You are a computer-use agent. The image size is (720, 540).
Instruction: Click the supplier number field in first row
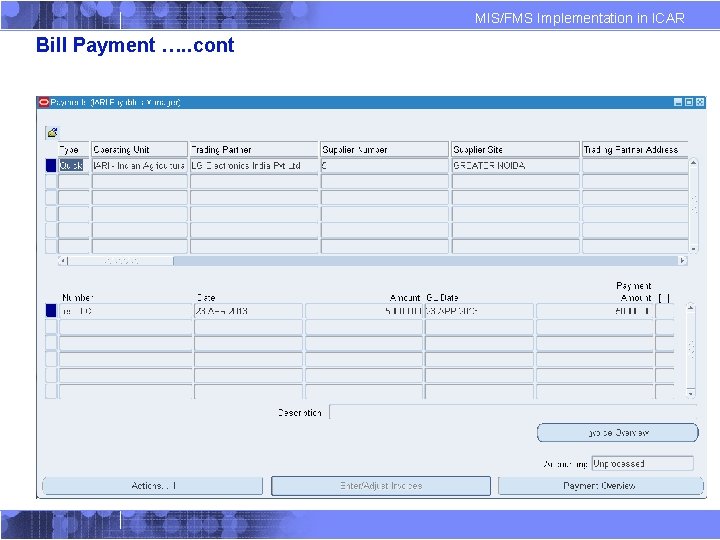(384, 166)
